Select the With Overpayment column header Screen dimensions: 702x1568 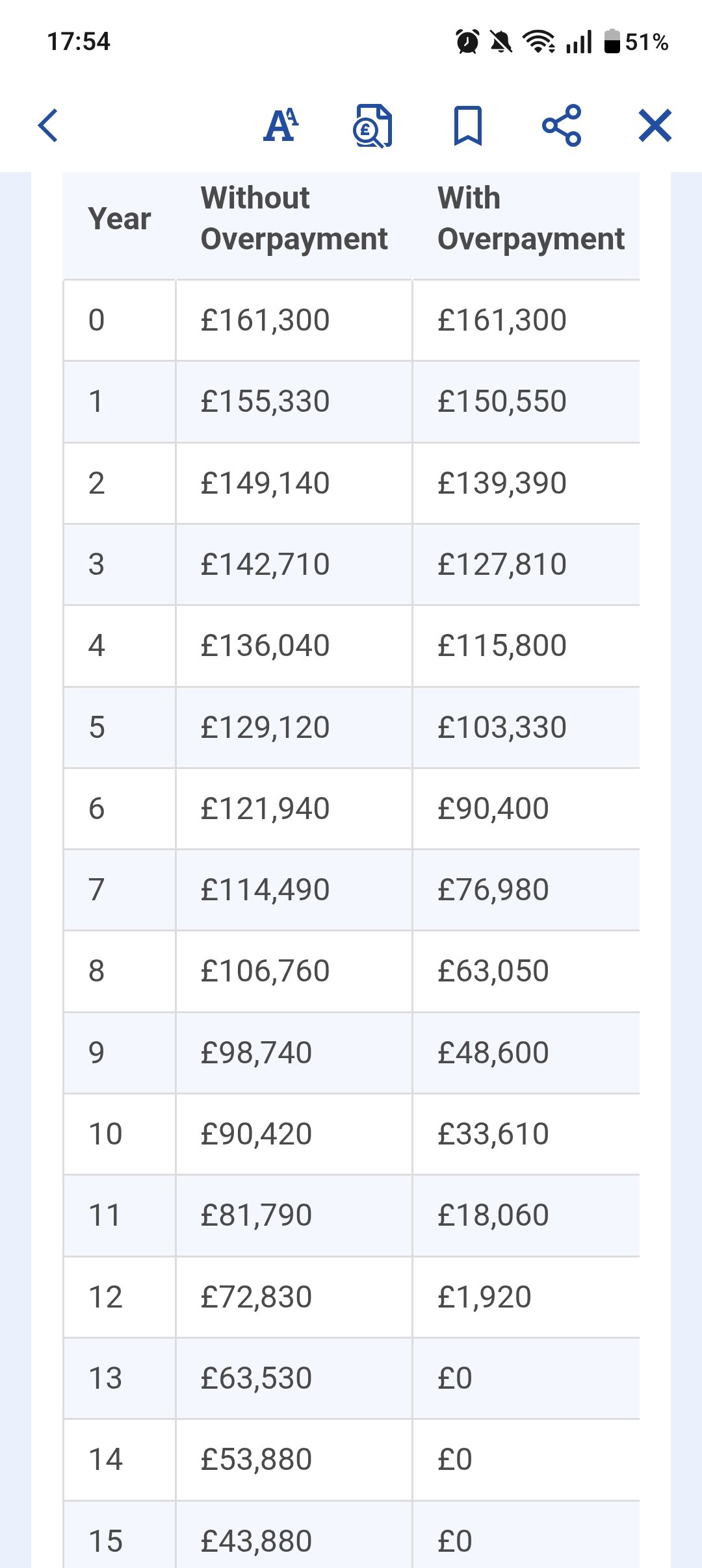[530, 219]
